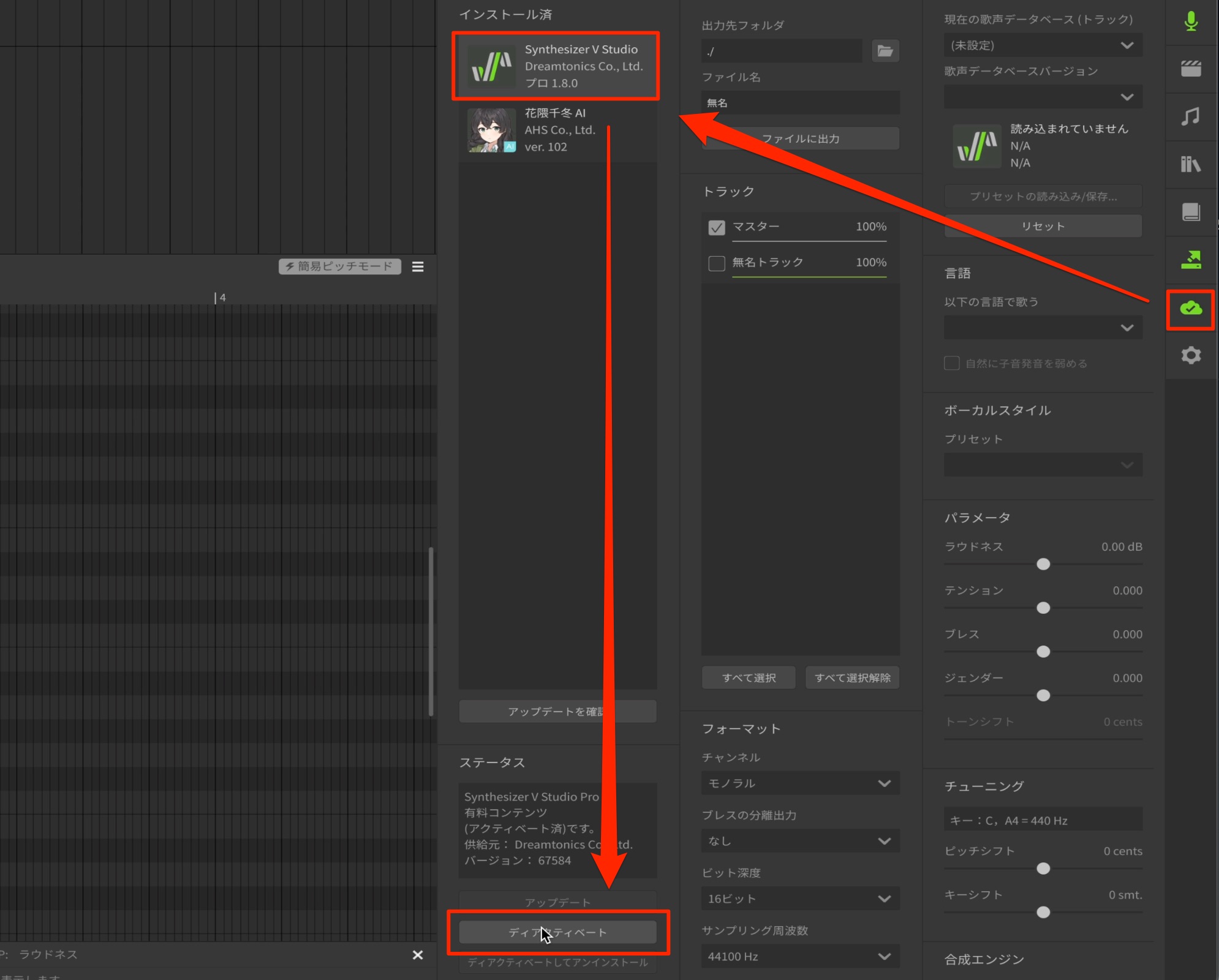Click the ファイル名 field showing 無名

(800, 103)
